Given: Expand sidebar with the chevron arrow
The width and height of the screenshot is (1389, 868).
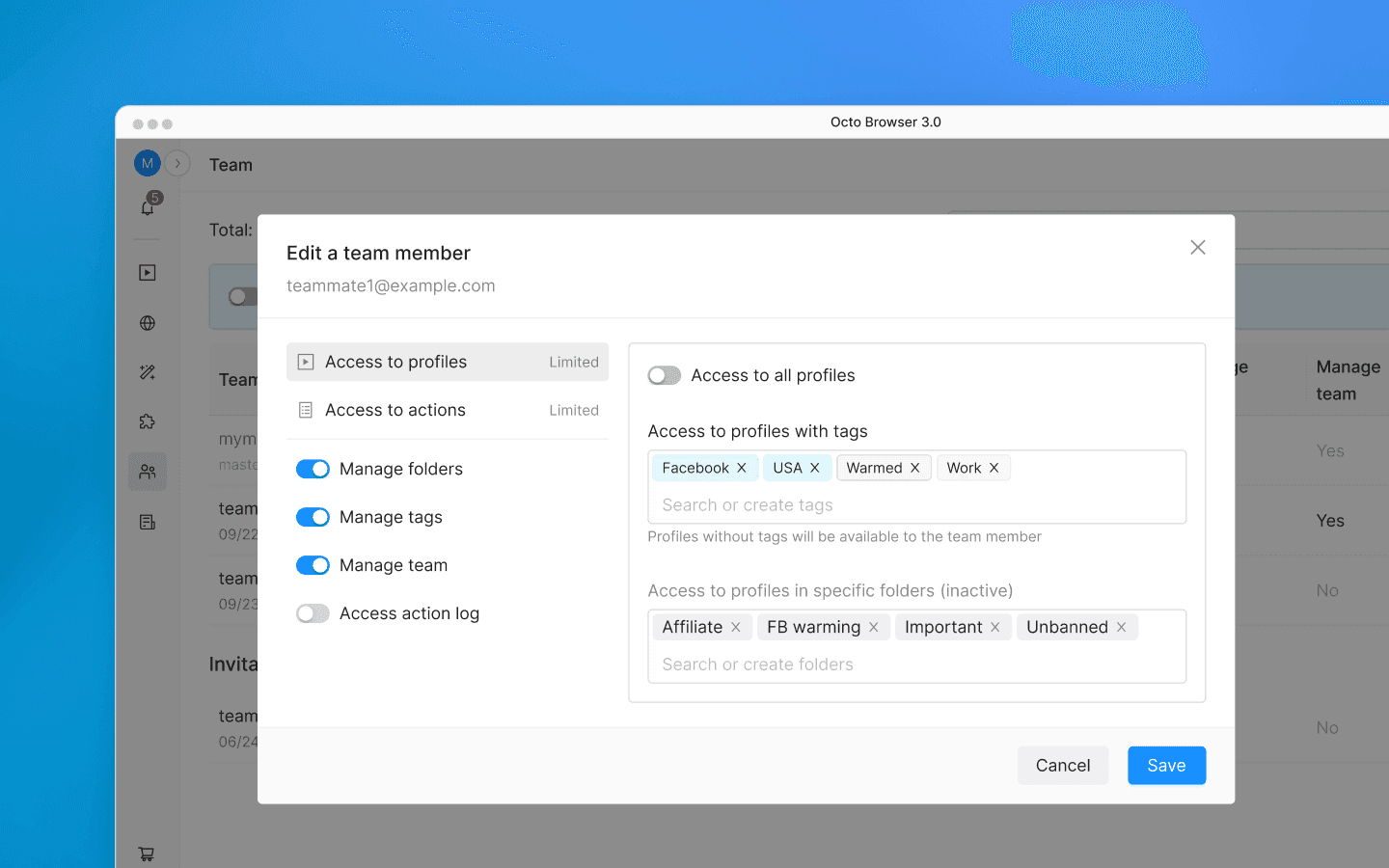Looking at the screenshot, I should pyautogui.click(x=177, y=164).
